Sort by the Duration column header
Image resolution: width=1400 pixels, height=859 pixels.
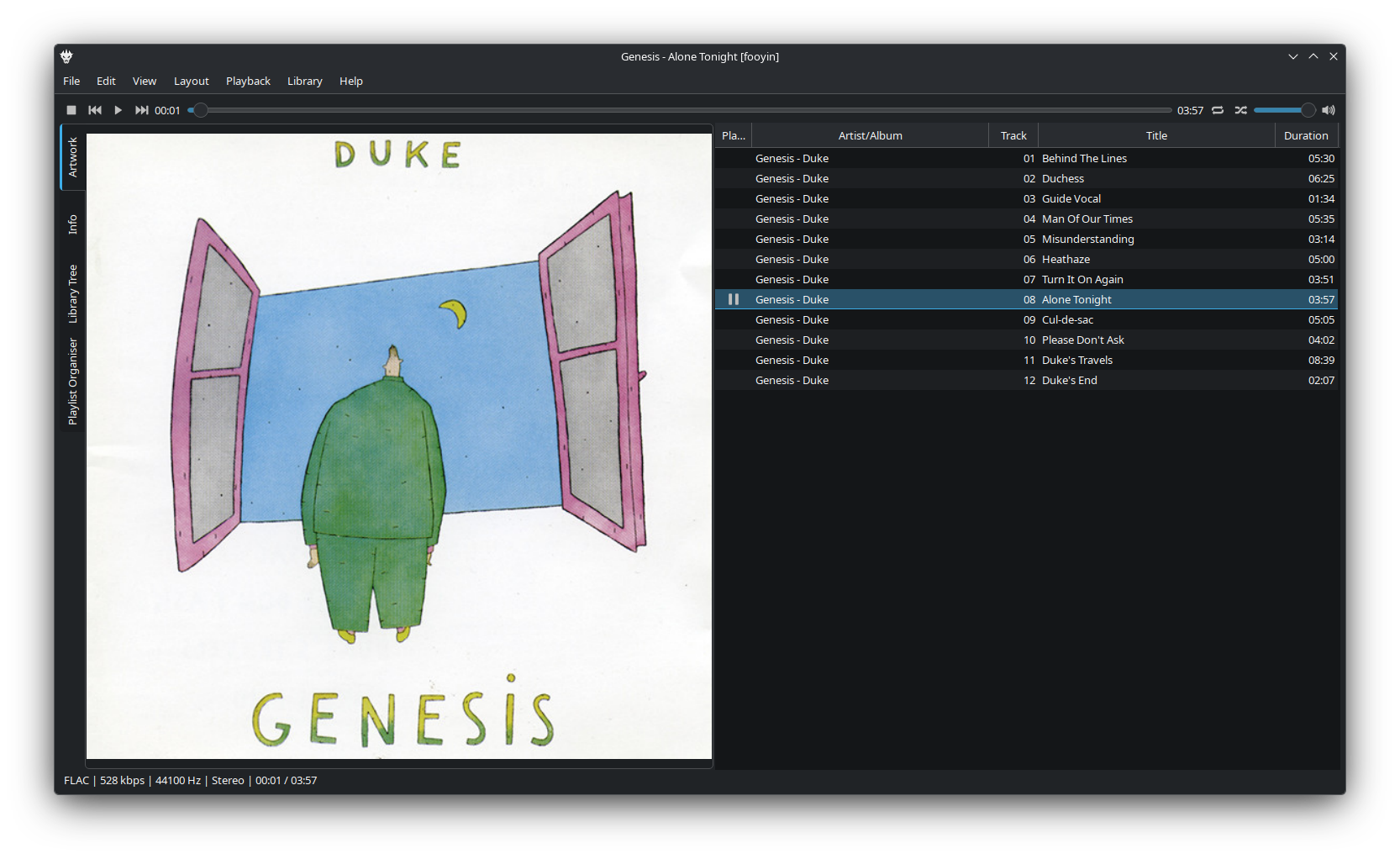tap(1306, 135)
